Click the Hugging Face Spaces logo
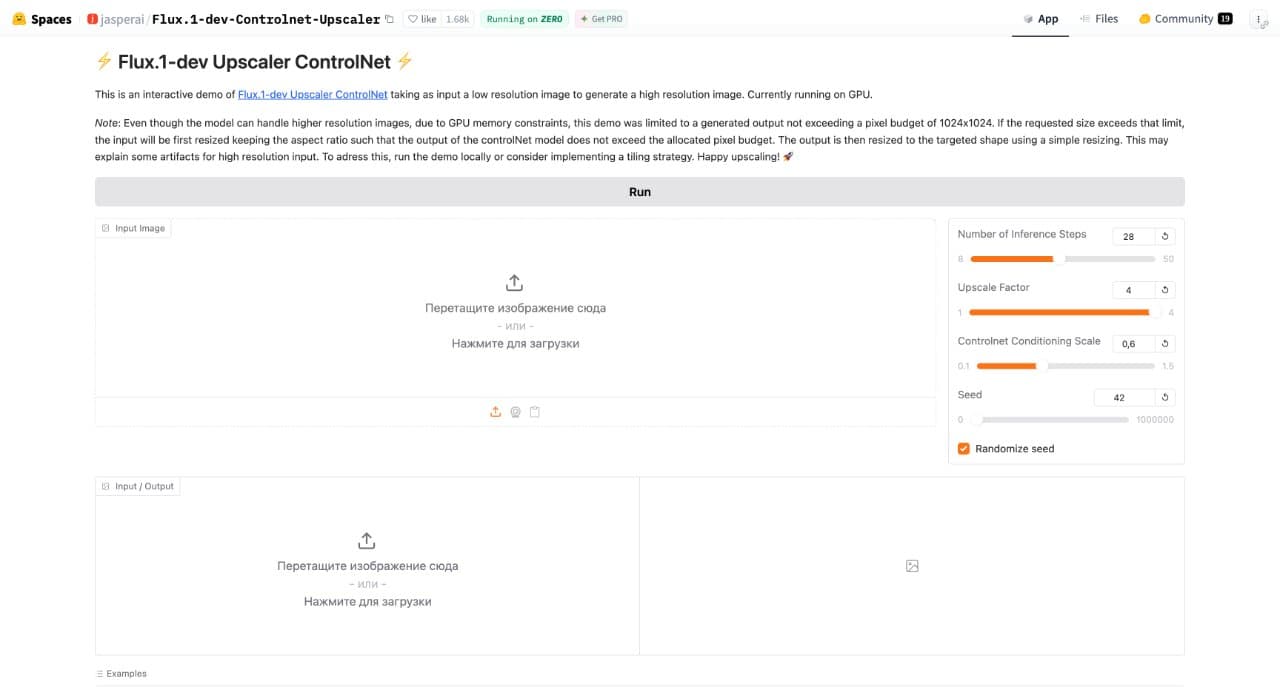The width and height of the screenshot is (1280, 687). click(x=42, y=19)
